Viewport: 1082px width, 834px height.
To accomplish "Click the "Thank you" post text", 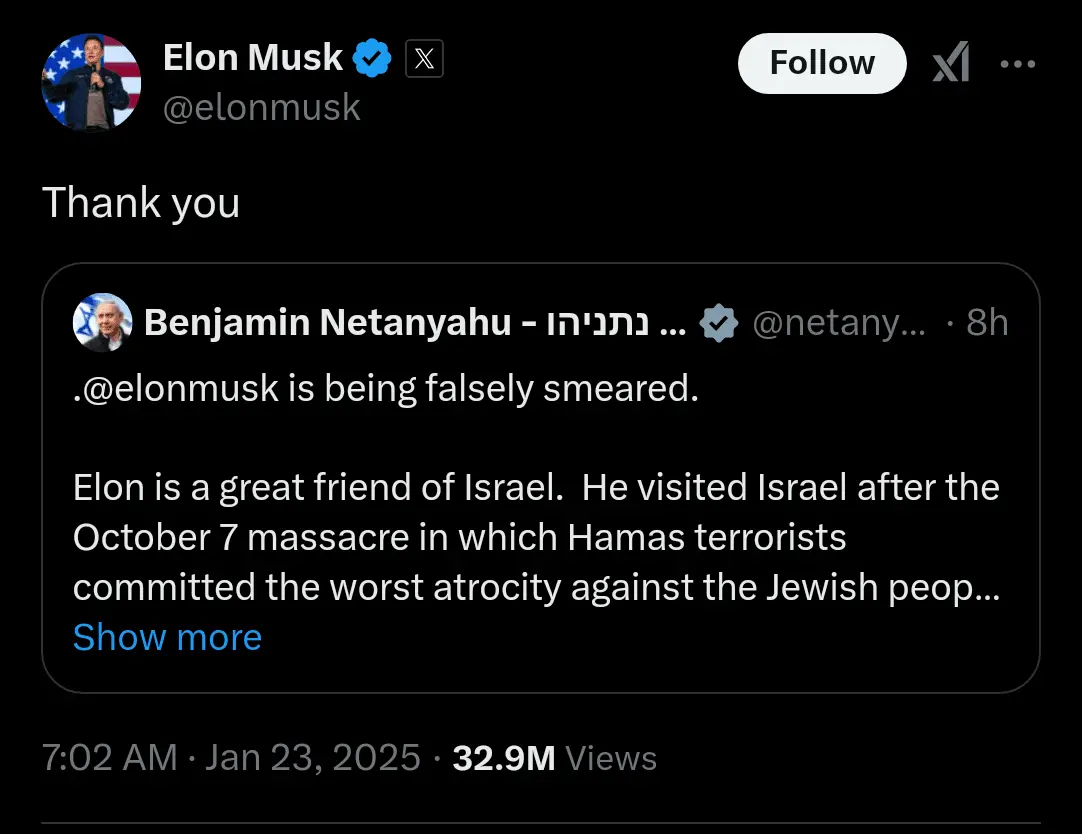I will pos(141,203).
